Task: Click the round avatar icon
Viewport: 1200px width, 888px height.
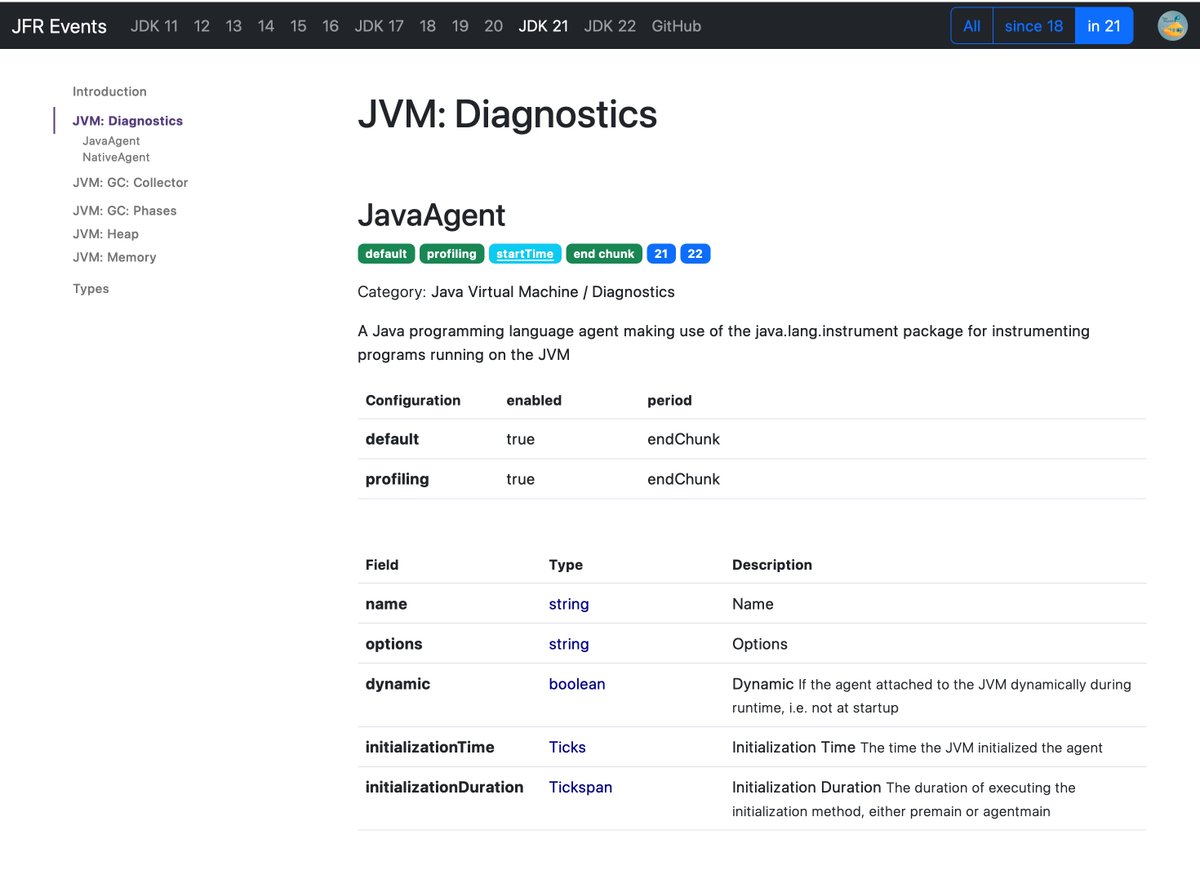Action: pos(1172,26)
